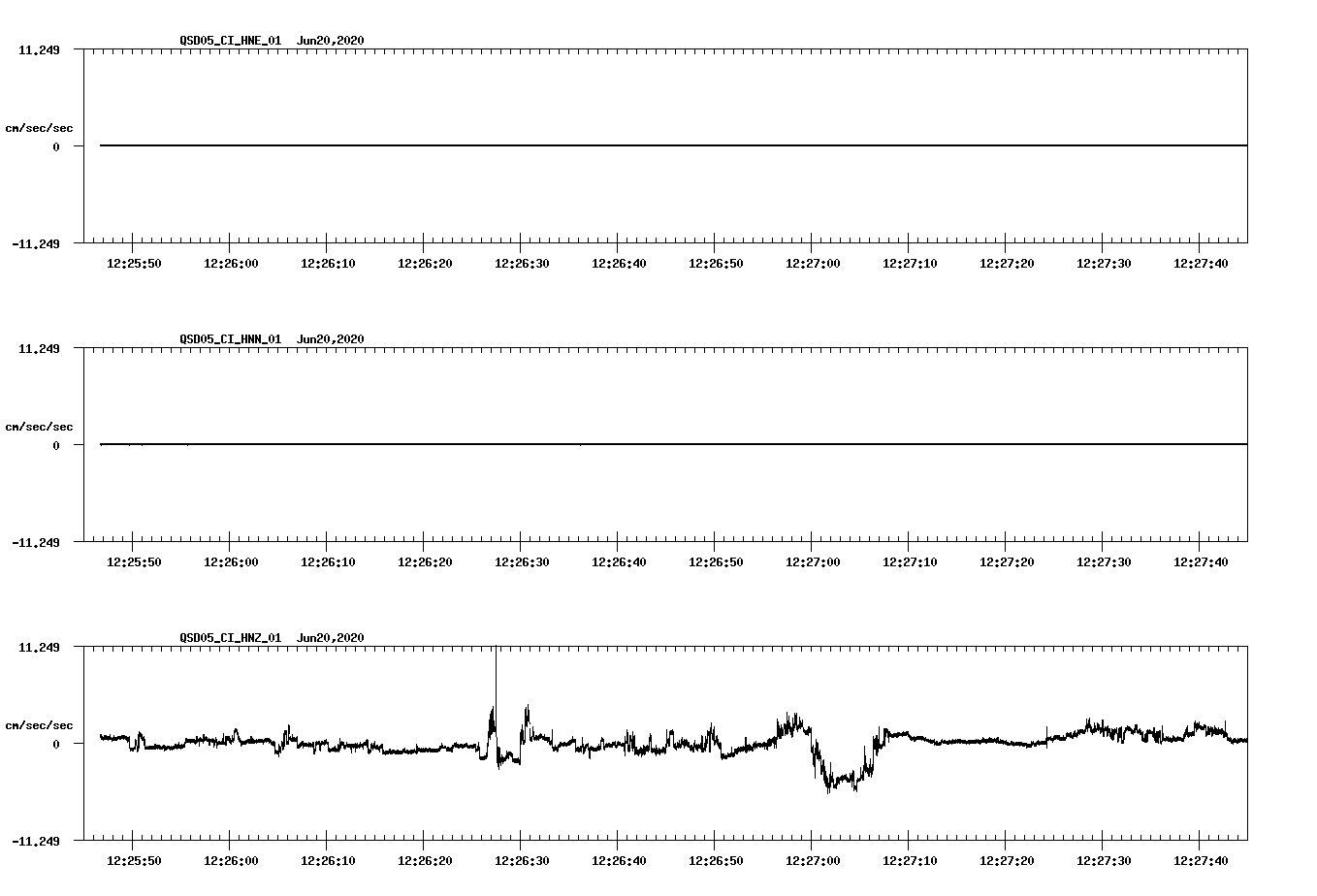Click the 12:27:10 label under HNZ plot
Image resolution: width=1317 pixels, height=896 pixels.
[x=910, y=861]
